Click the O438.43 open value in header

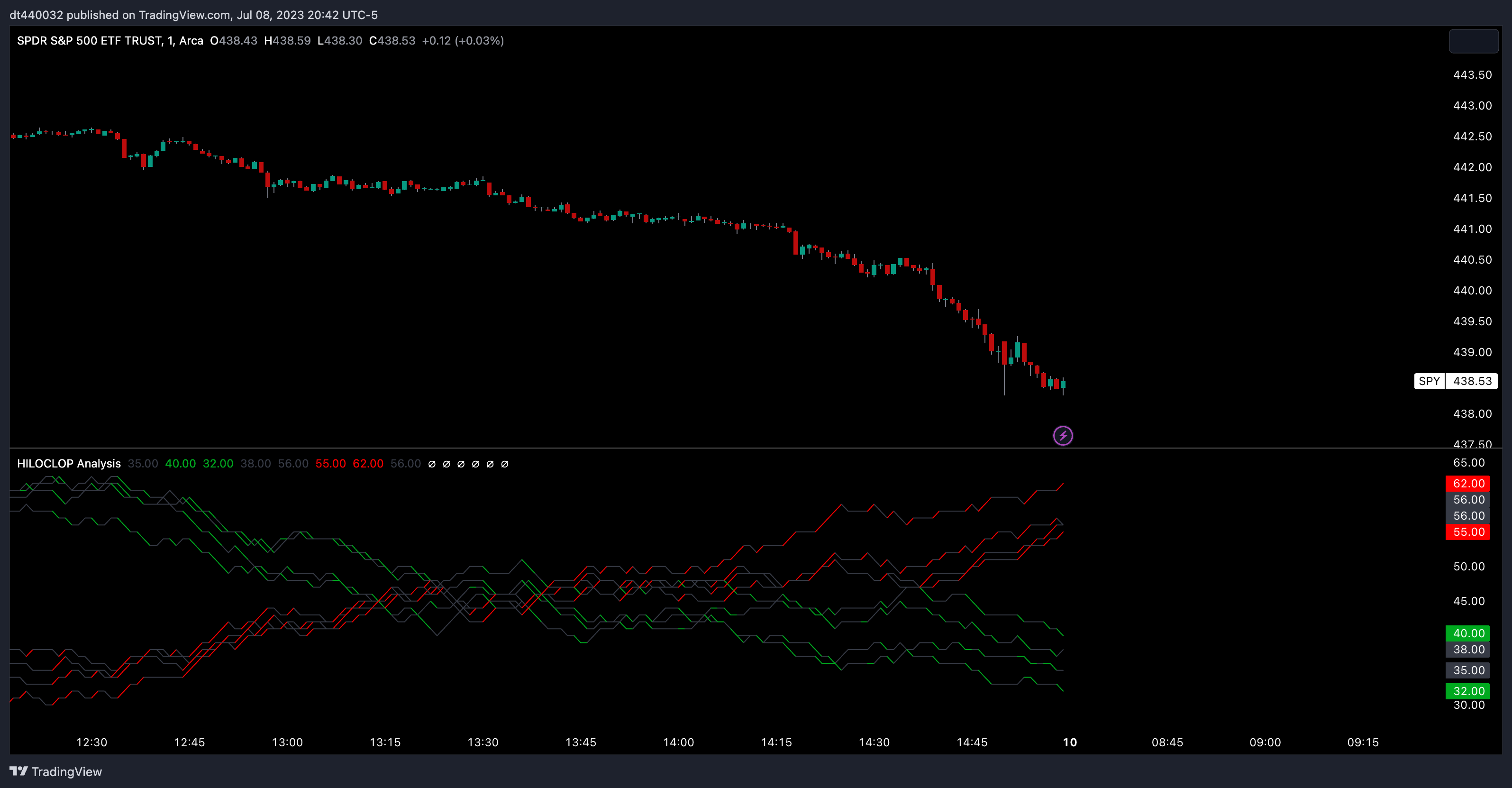(234, 40)
